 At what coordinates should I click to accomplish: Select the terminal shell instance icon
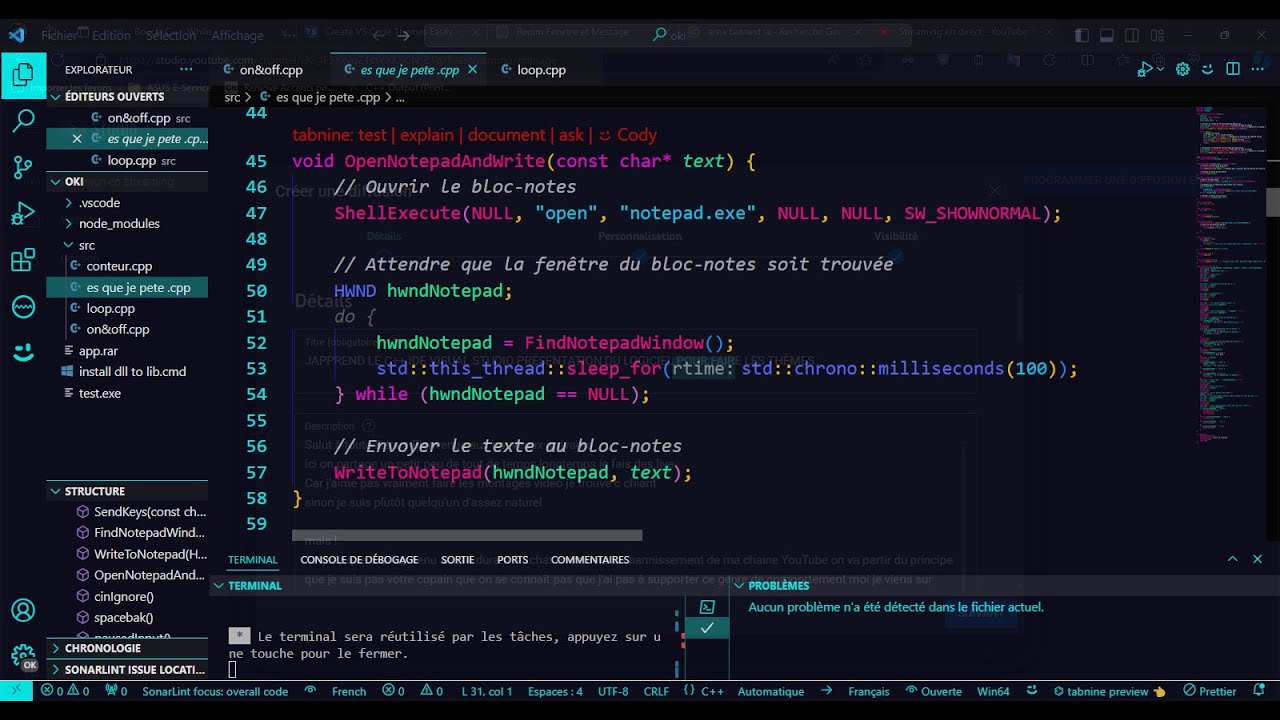pyautogui.click(x=707, y=607)
